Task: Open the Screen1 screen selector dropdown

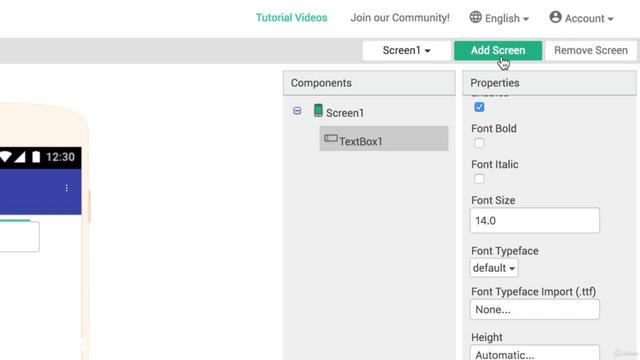Action: tap(407, 51)
